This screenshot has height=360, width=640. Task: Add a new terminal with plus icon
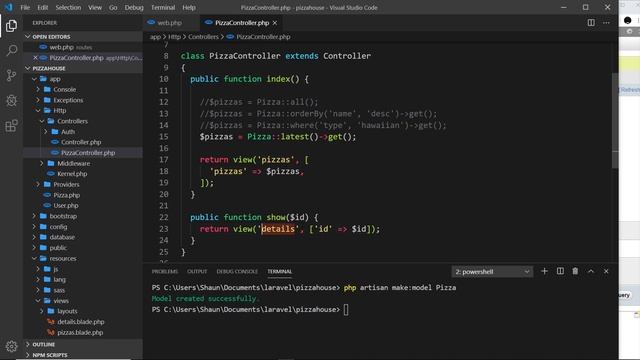(544, 271)
